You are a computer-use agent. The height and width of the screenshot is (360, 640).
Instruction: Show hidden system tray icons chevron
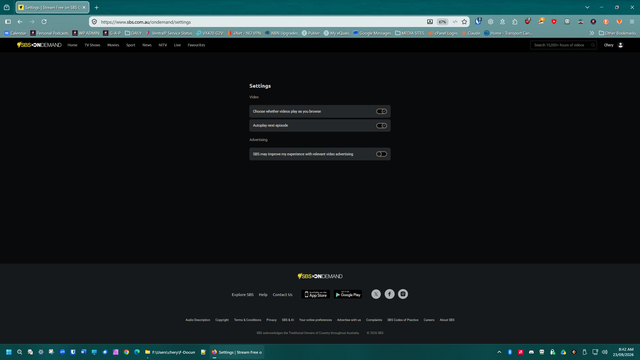pos(499,352)
